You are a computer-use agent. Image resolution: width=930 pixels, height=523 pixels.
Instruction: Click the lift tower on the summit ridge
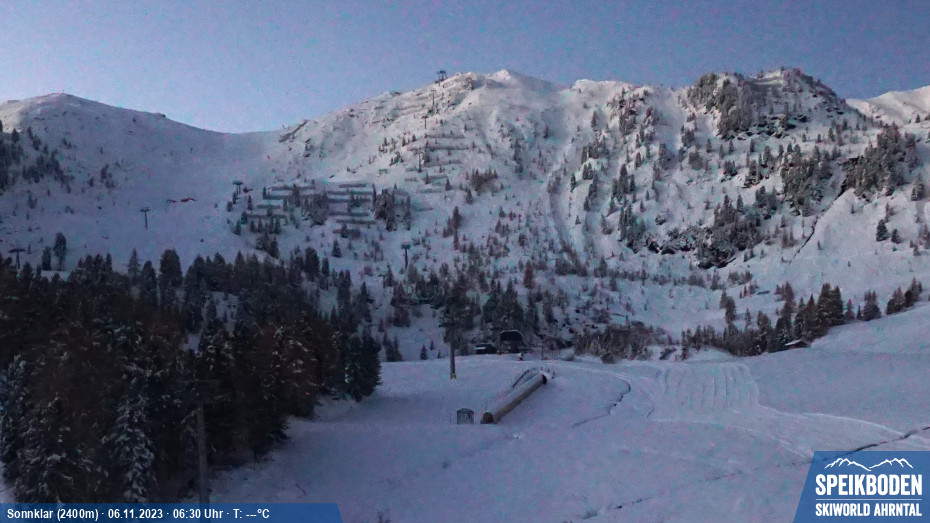[441, 76]
